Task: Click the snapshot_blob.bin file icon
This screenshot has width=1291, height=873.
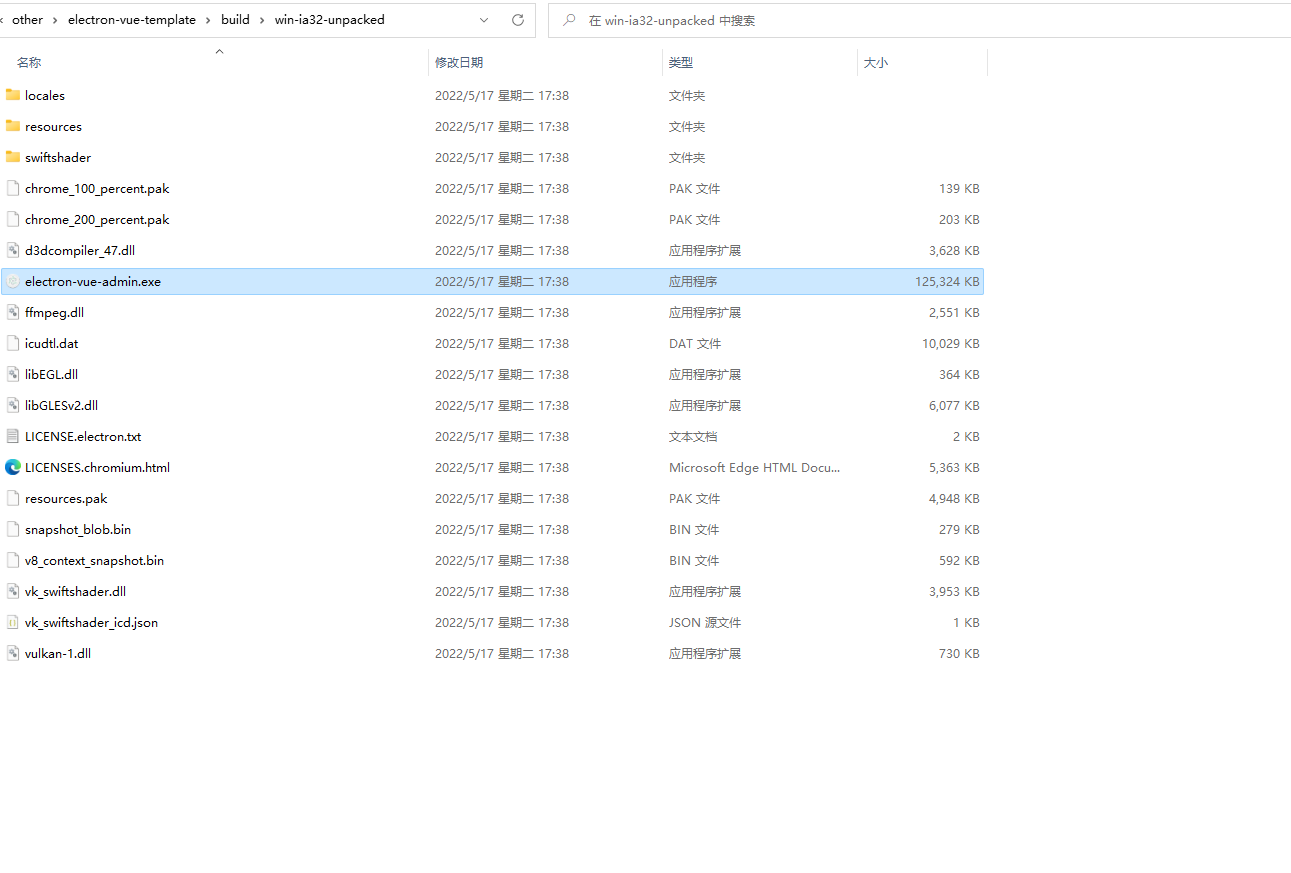Action: (13, 529)
